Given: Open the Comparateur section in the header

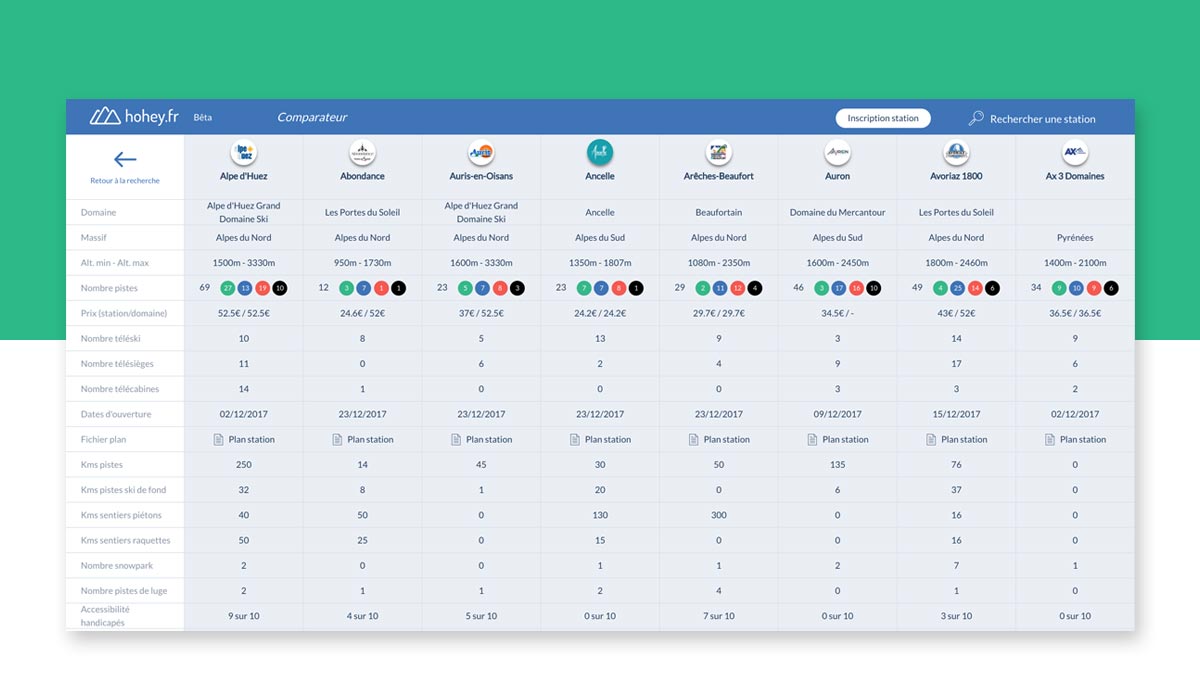Looking at the screenshot, I should coord(312,117).
